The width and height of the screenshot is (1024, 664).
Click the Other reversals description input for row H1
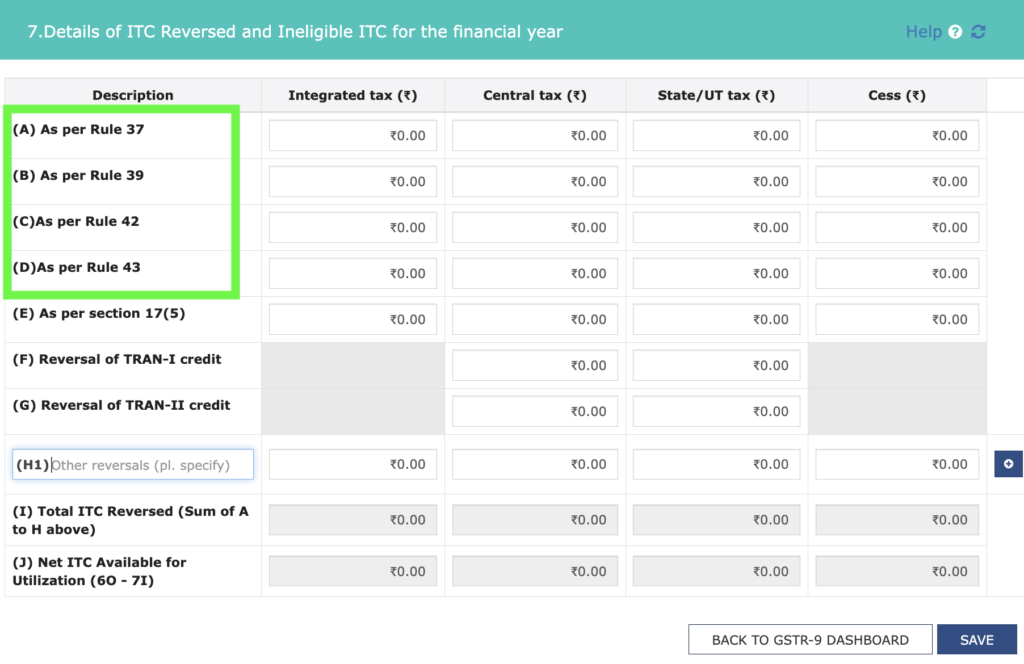(x=150, y=464)
